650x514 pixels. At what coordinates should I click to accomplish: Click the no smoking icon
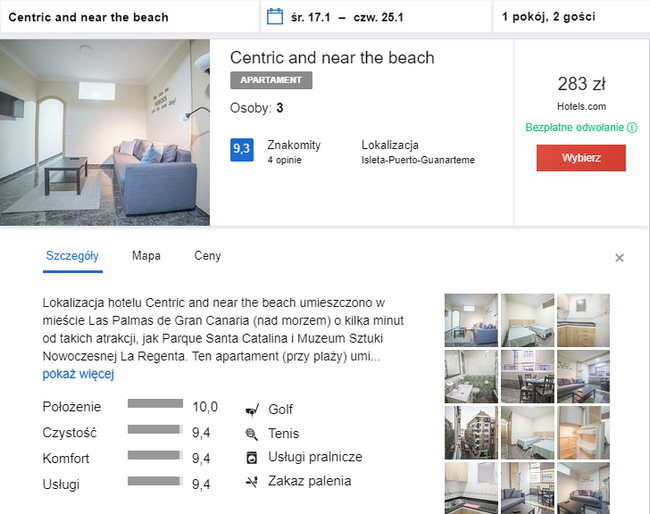pos(251,482)
